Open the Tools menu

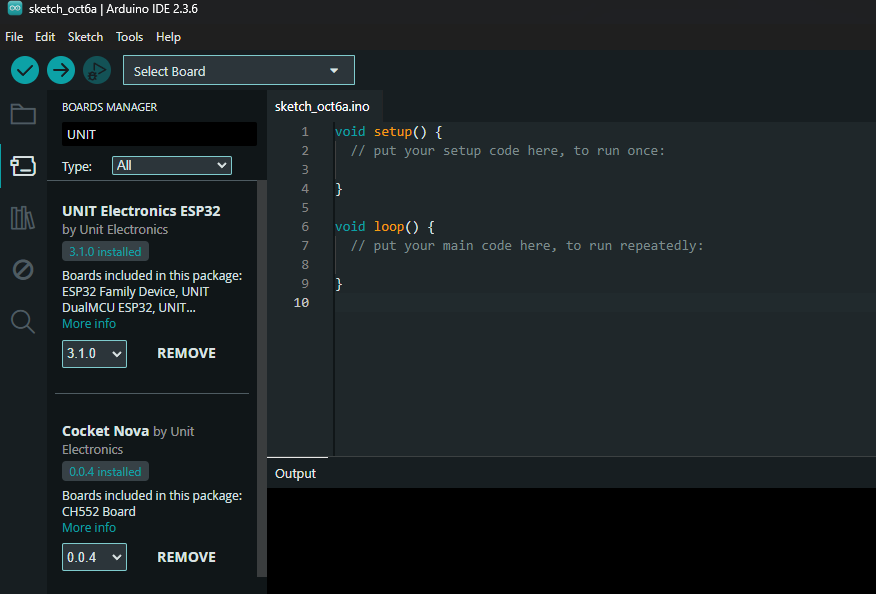[129, 37]
